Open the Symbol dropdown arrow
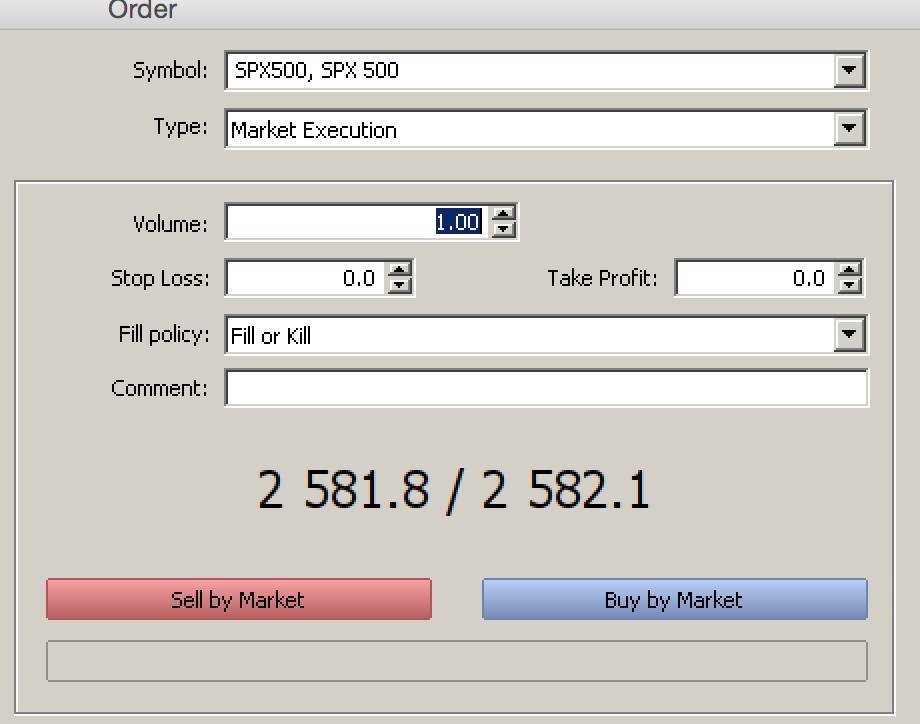The width and height of the screenshot is (920, 724). [x=849, y=70]
